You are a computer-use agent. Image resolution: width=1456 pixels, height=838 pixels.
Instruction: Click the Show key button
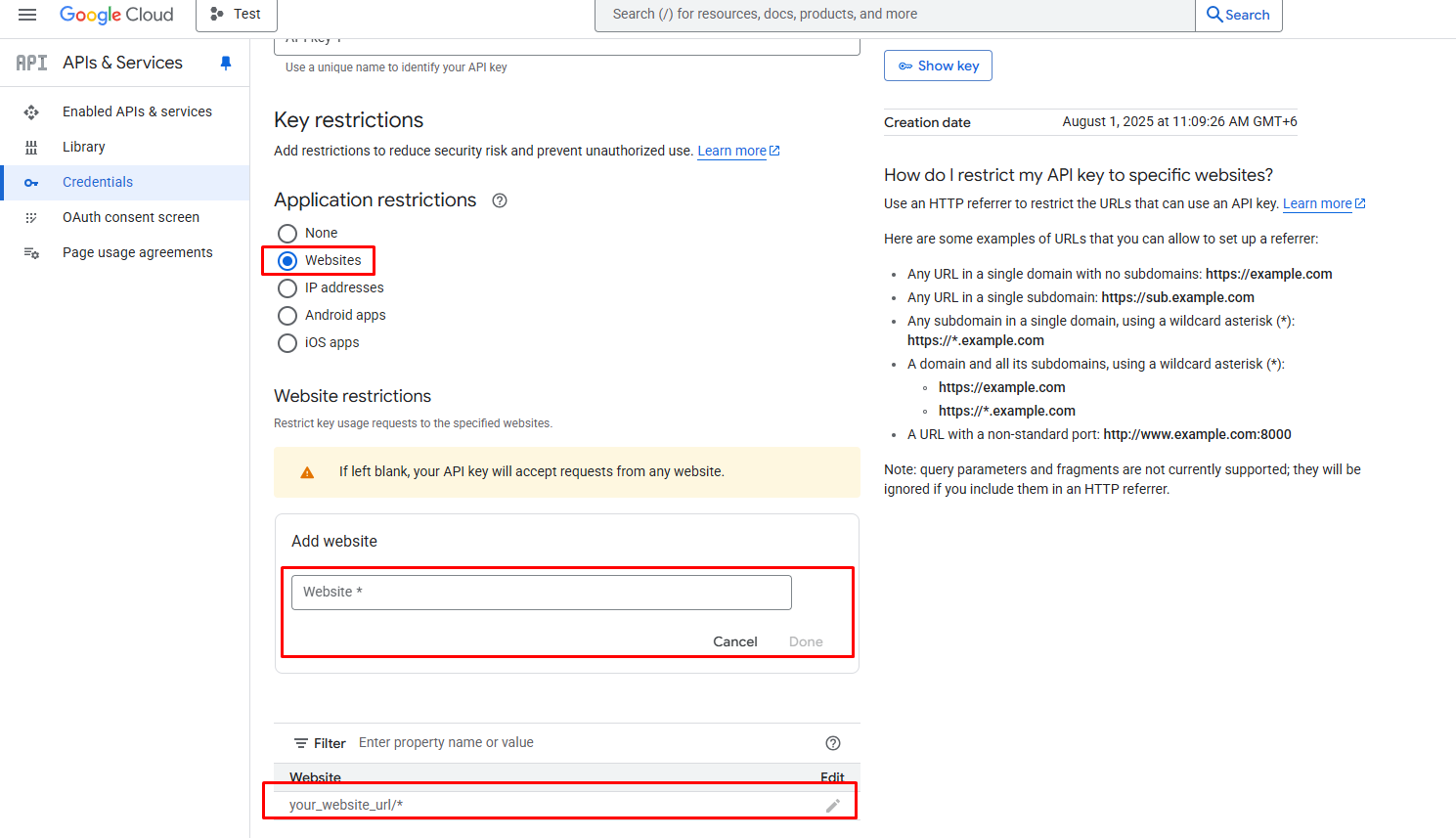[x=938, y=66]
